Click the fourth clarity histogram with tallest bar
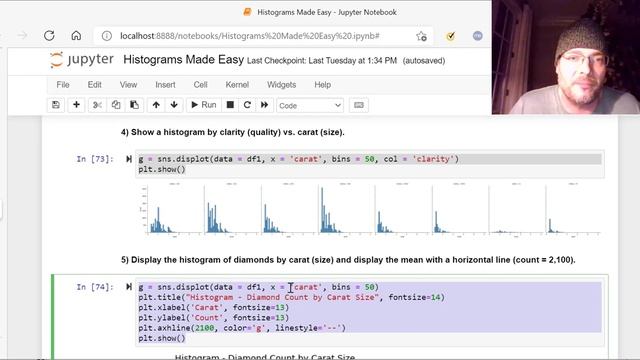This screenshot has width=640, height=360. 344,210
